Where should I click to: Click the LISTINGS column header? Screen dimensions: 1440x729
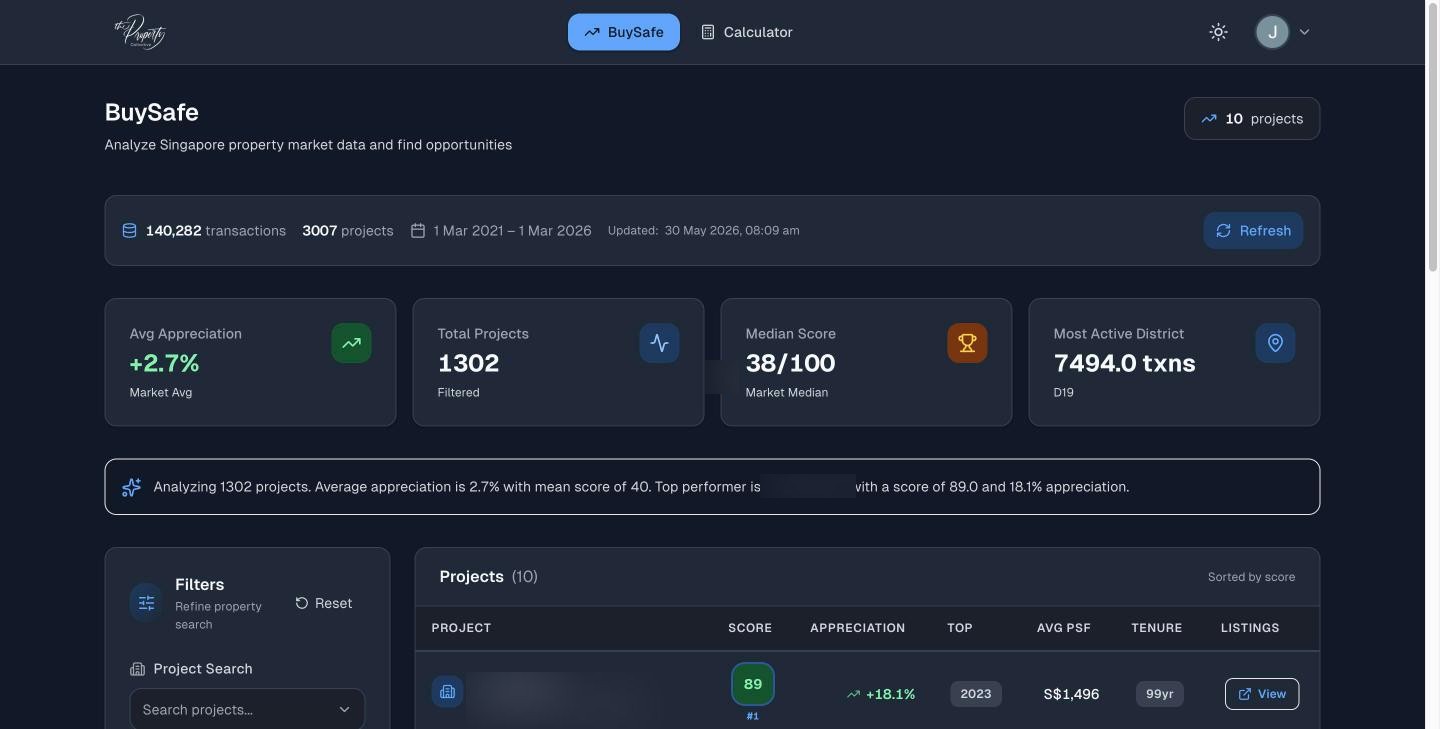tap(1250, 628)
